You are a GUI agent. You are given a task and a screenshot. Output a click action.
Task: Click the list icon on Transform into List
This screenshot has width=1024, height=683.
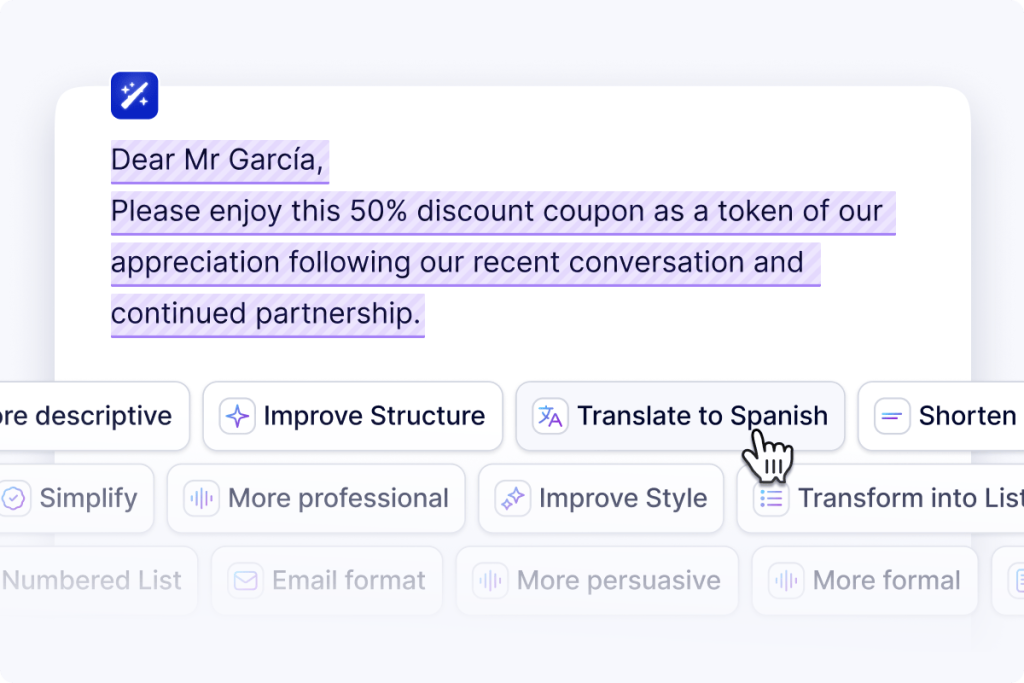point(771,498)
